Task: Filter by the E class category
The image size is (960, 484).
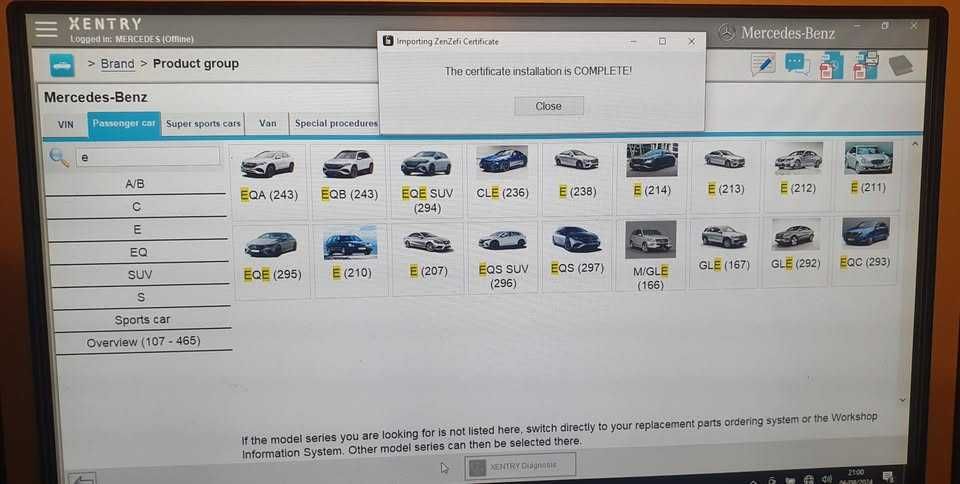Action: pyautogui.click(x=138, y=229)
